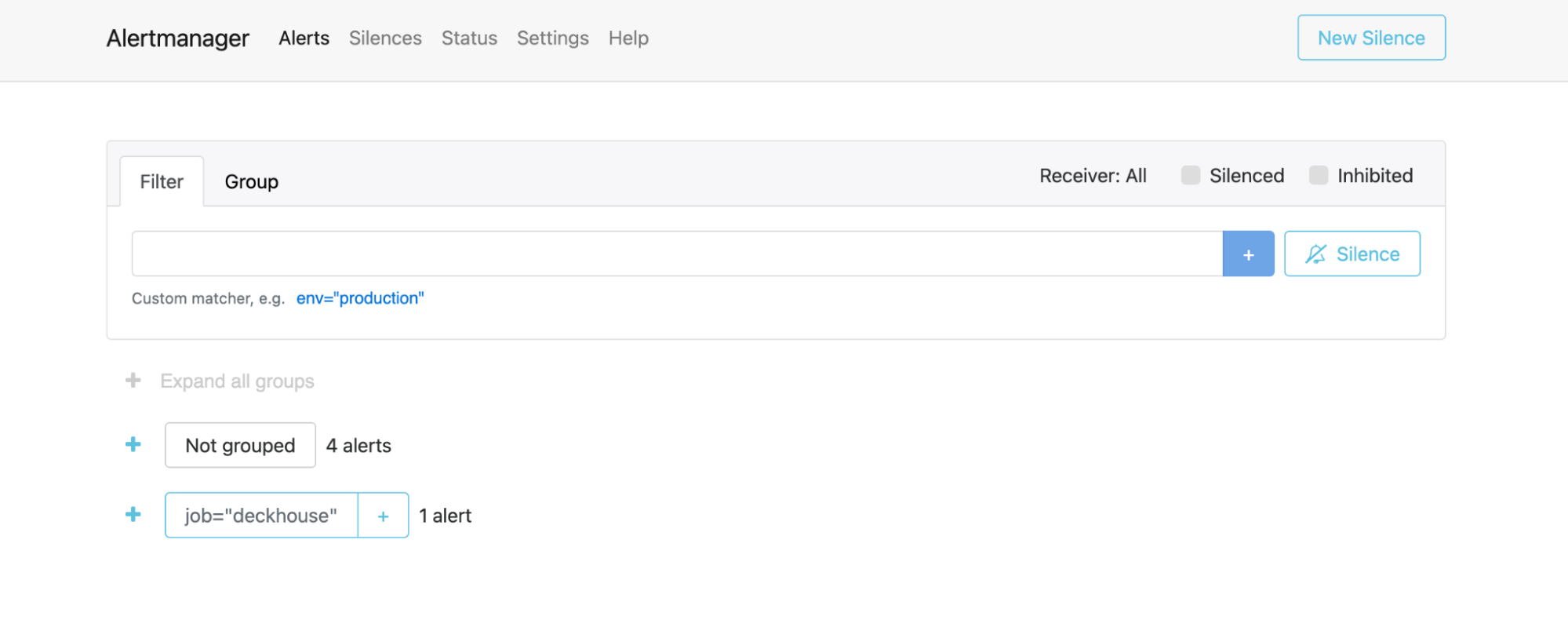Image resolution: width=1568 pixels, height=631 pixels.
Task: Click the New Silence button
Action: tap(1371, 37)
